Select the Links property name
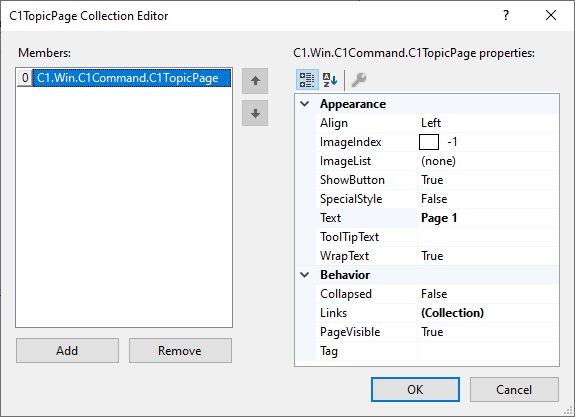Image resolution: width=575 pixels, height=417 pixels. pos(333,313)
